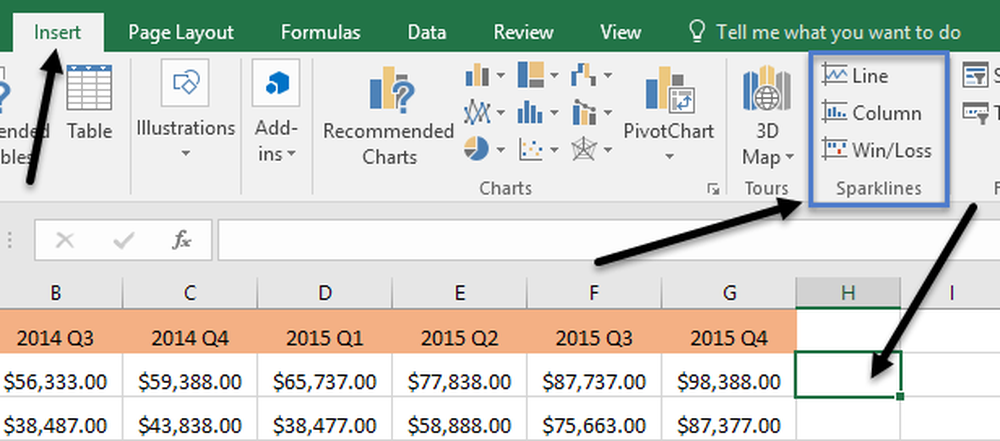Insert a surface or radar chart
Image resolution: width=1000 pixels, height=441 pixels.
(591, 150)
